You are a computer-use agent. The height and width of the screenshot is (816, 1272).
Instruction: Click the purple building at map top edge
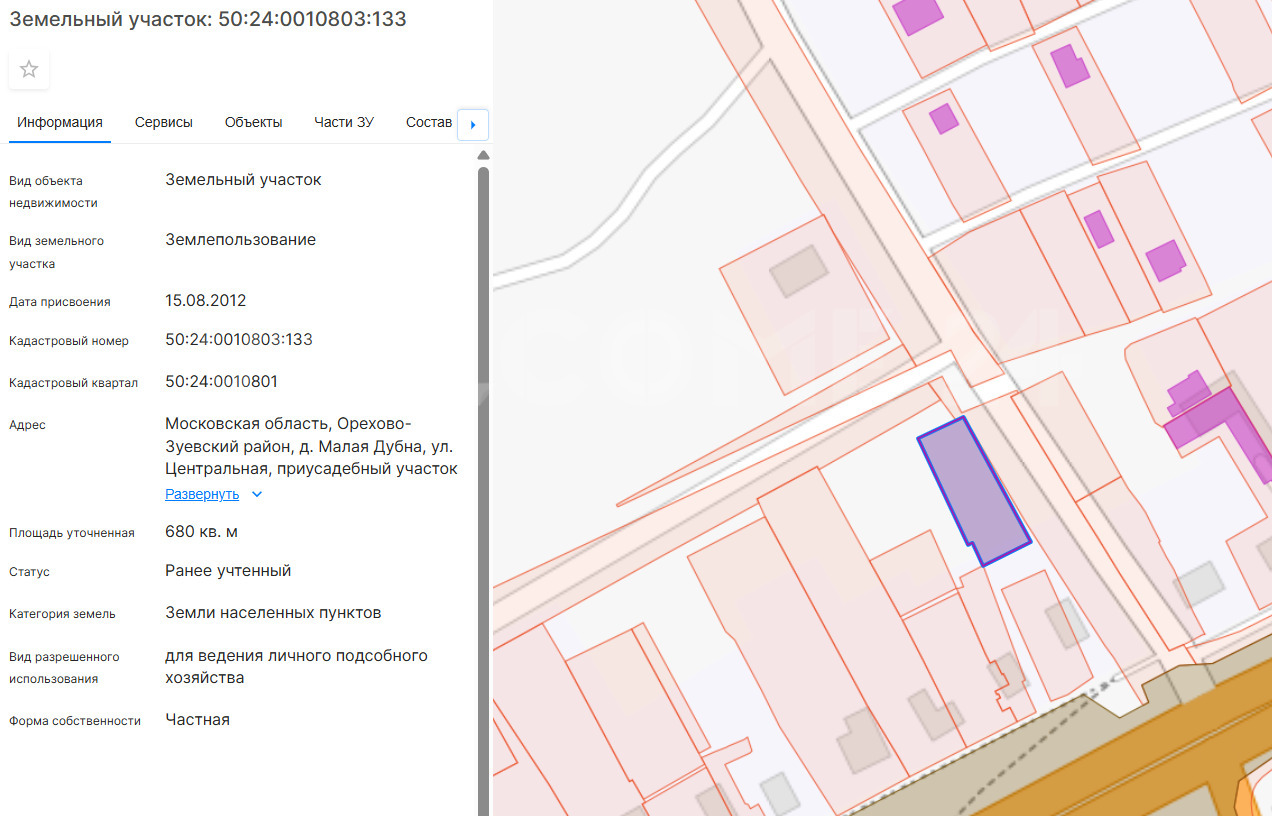917,15
